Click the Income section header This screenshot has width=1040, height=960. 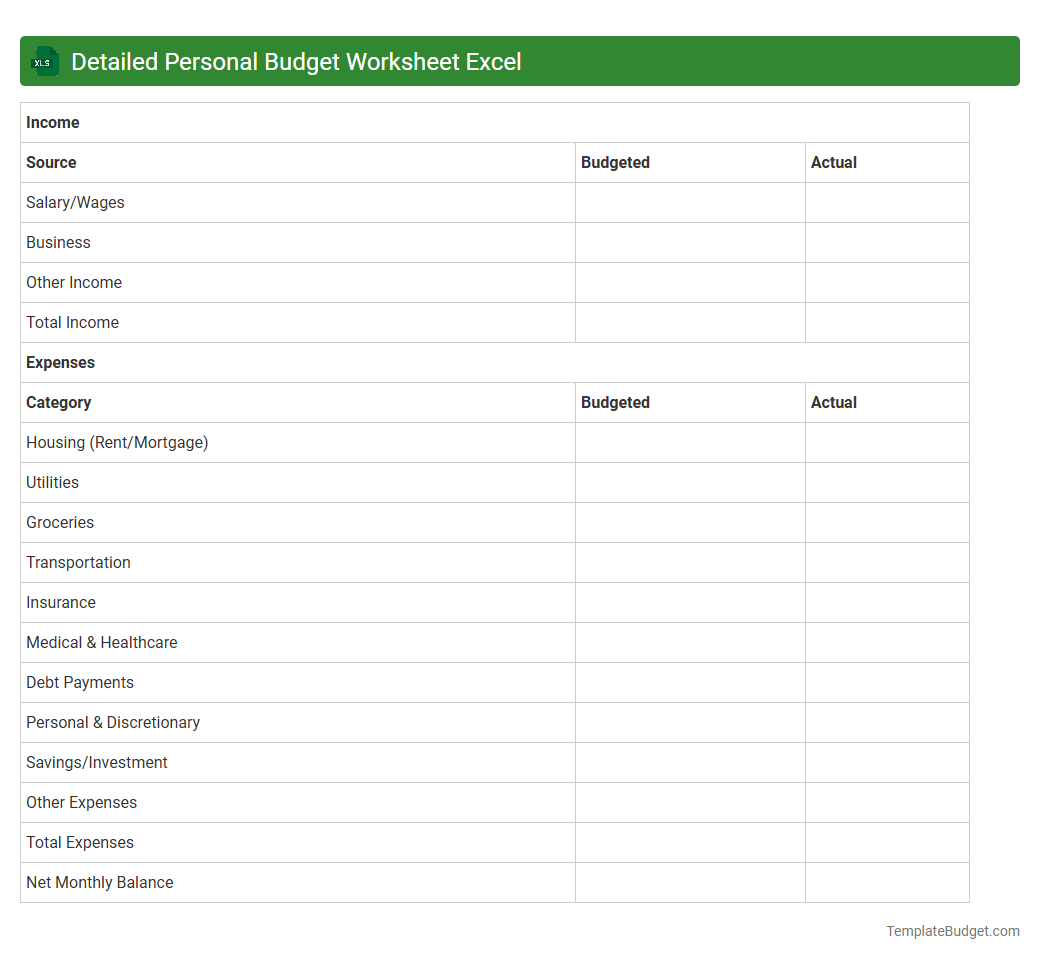tap(53, 122)
